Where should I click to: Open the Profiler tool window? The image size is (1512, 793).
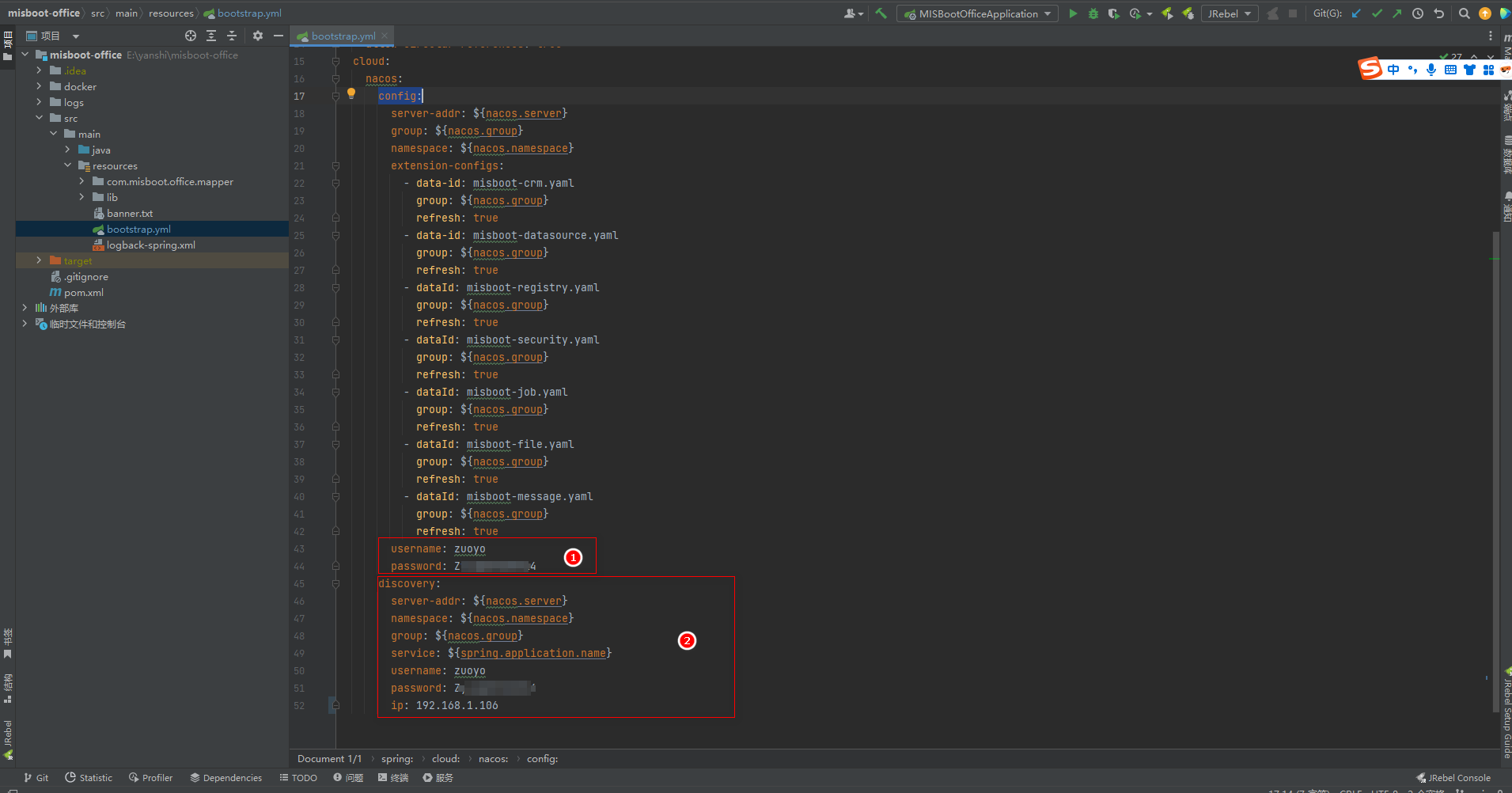click(150, 778)
